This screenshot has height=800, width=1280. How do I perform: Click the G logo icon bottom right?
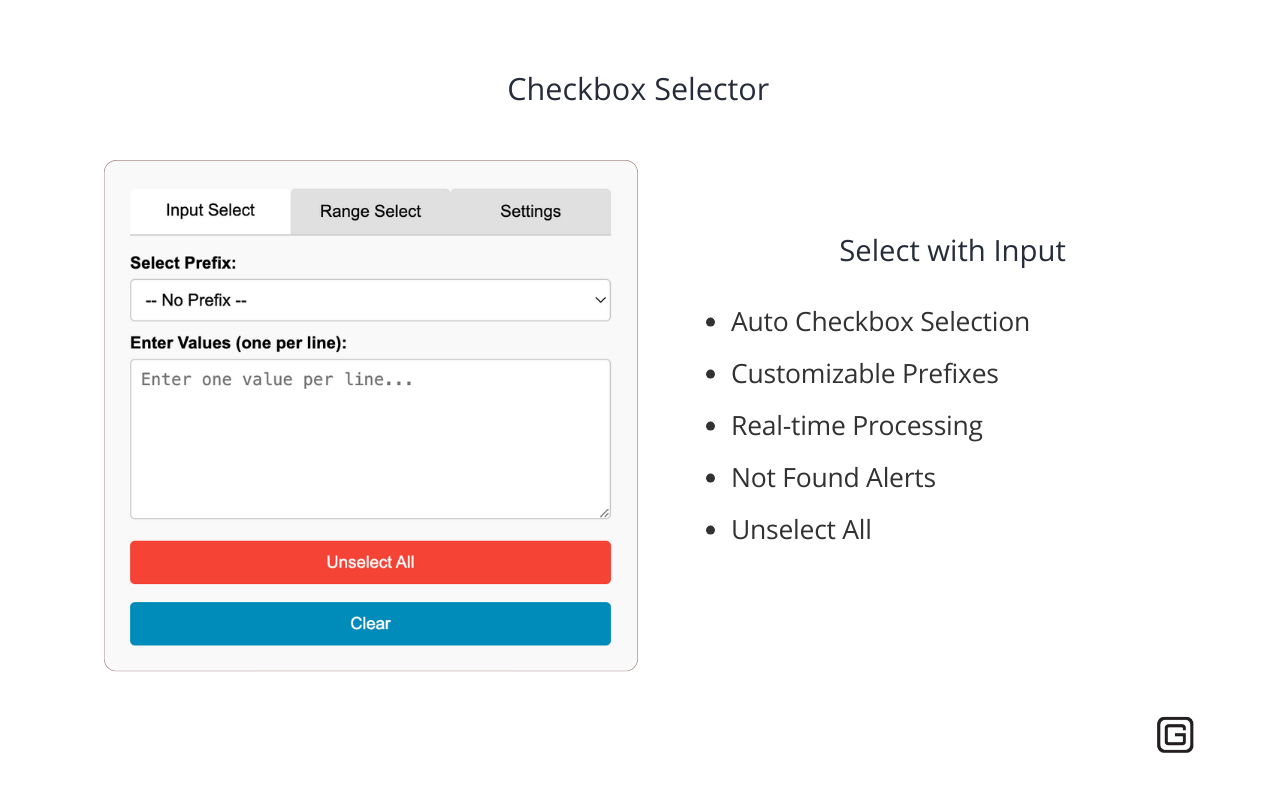(1175, 735)
